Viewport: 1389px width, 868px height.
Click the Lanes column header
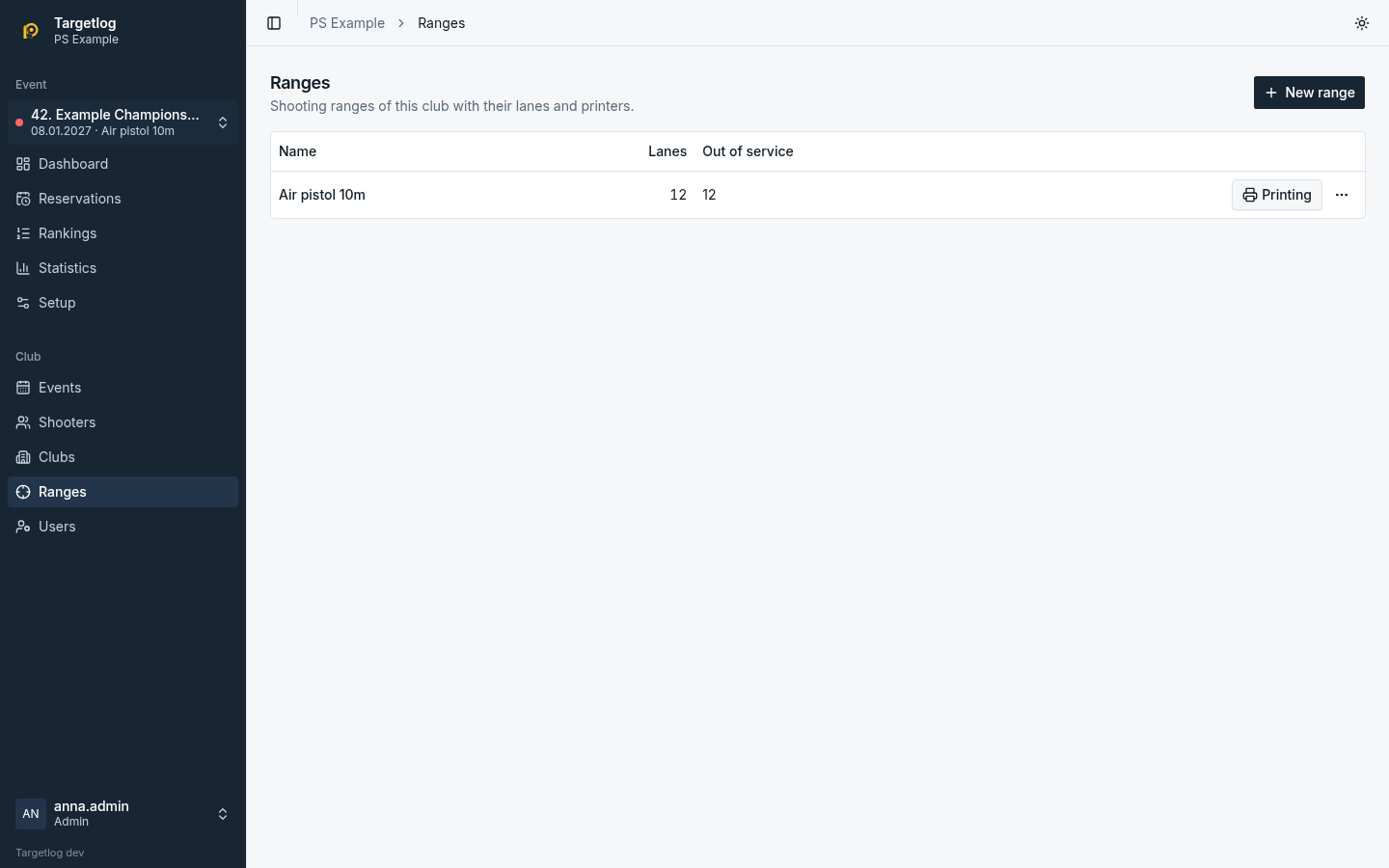667,151
